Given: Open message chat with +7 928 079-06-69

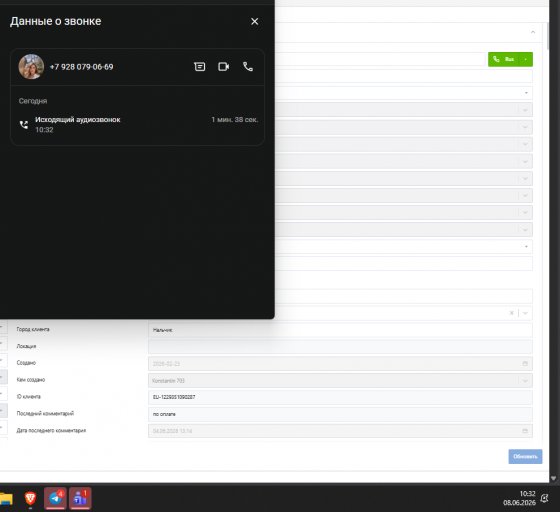Looking at the screenshot, I should (x=199, y=67).
